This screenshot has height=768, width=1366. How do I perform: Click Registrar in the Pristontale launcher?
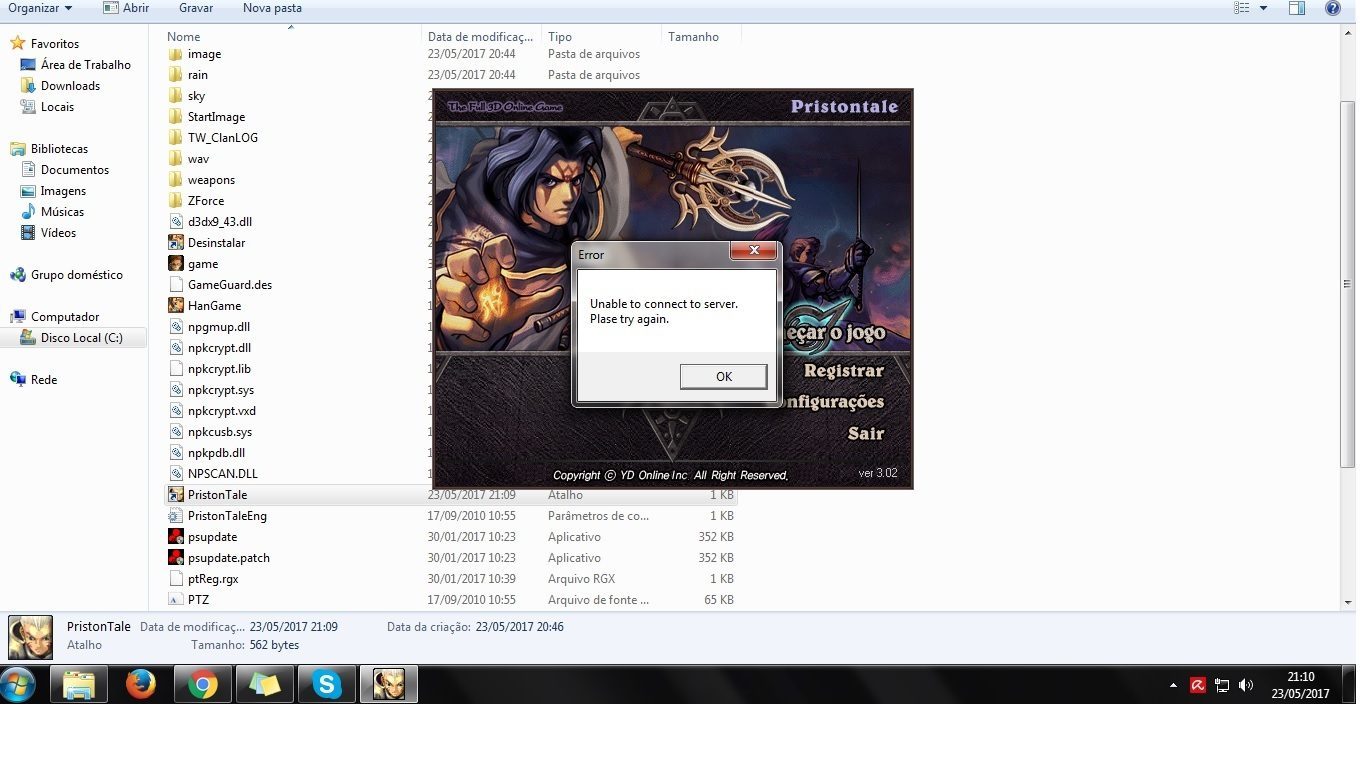tap(844, 371)
